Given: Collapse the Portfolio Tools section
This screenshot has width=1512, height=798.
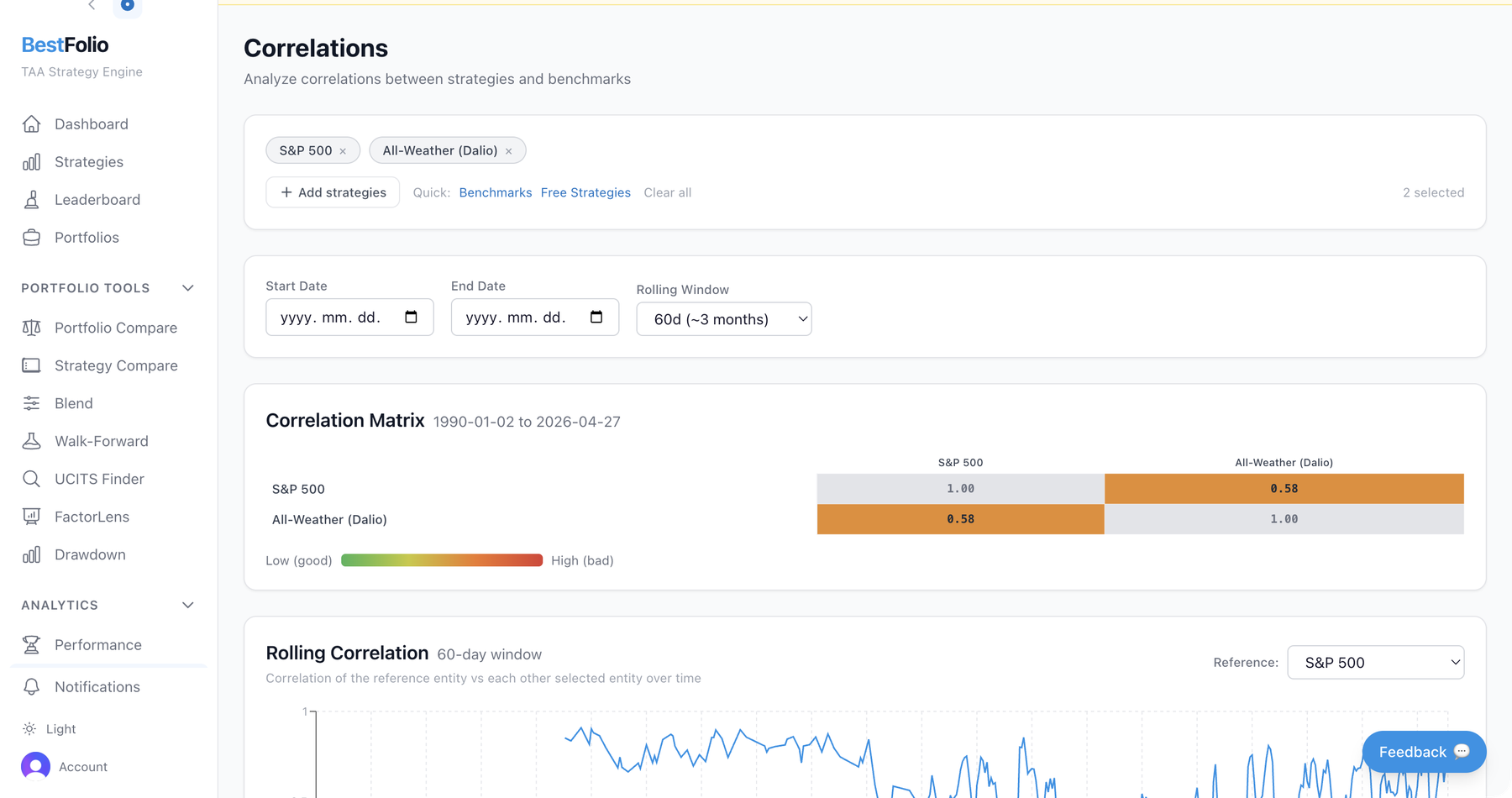Looking at the screenshot, I should point(188,288).
